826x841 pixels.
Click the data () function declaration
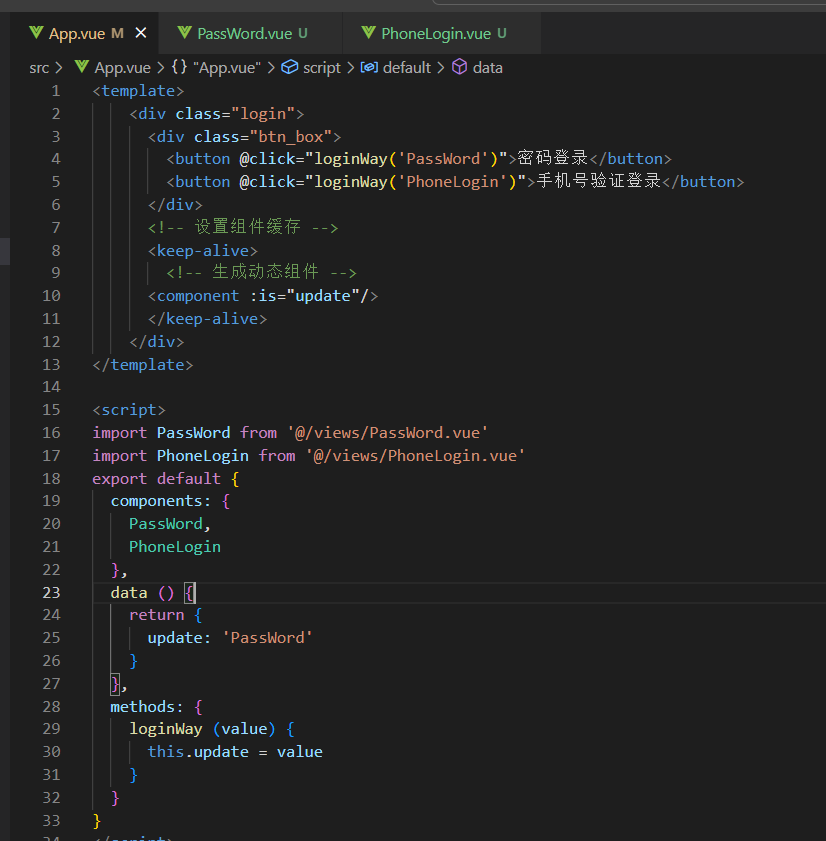[x=152, y=593]
